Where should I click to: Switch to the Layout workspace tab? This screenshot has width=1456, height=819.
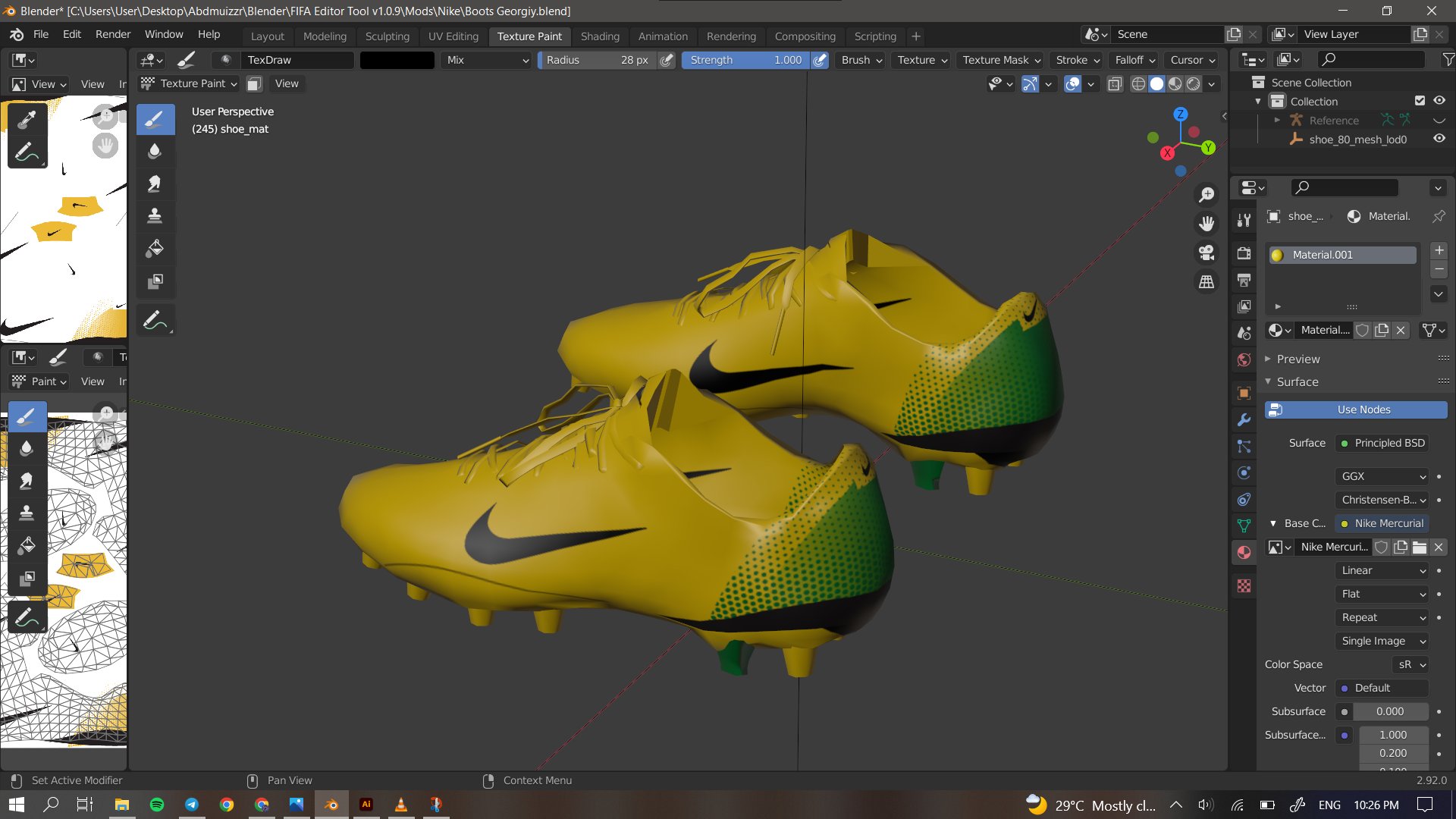(268, 36)
